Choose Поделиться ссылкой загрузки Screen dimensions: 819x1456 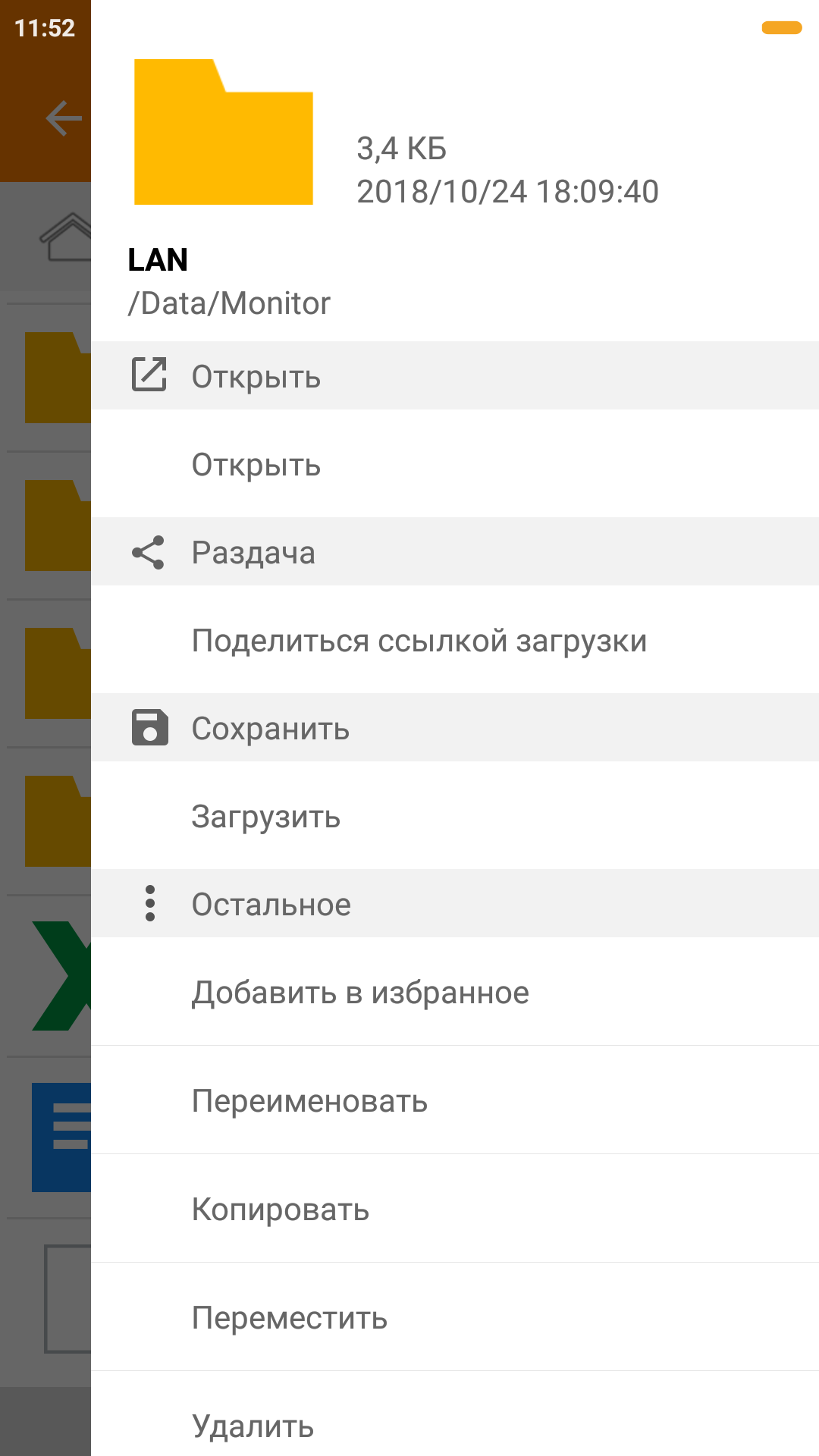[419, 641]
